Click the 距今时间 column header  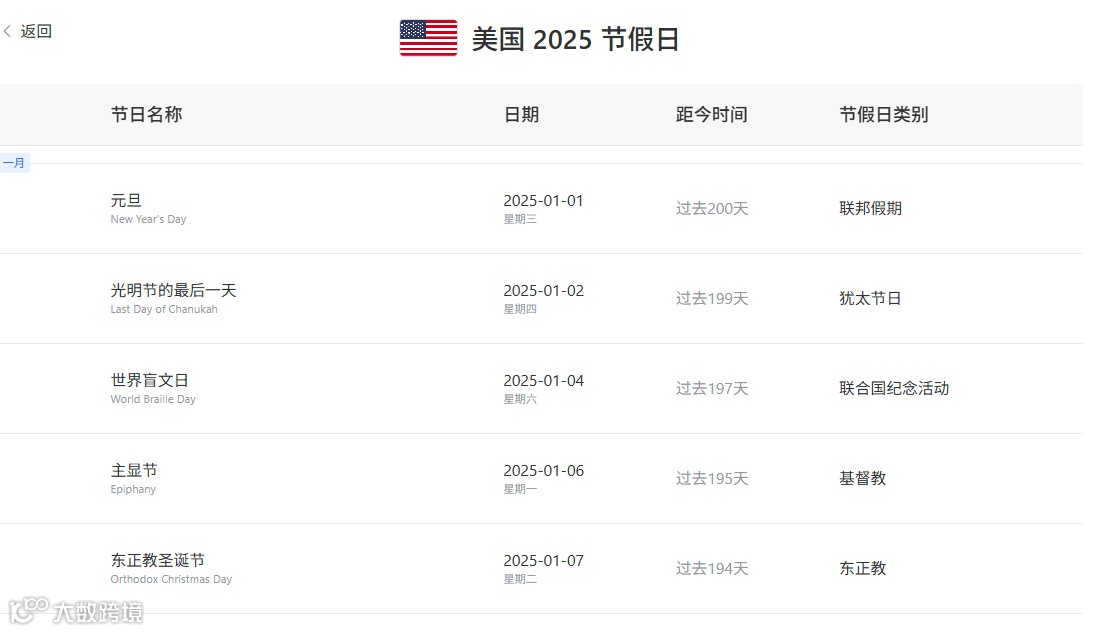(712, 114)
